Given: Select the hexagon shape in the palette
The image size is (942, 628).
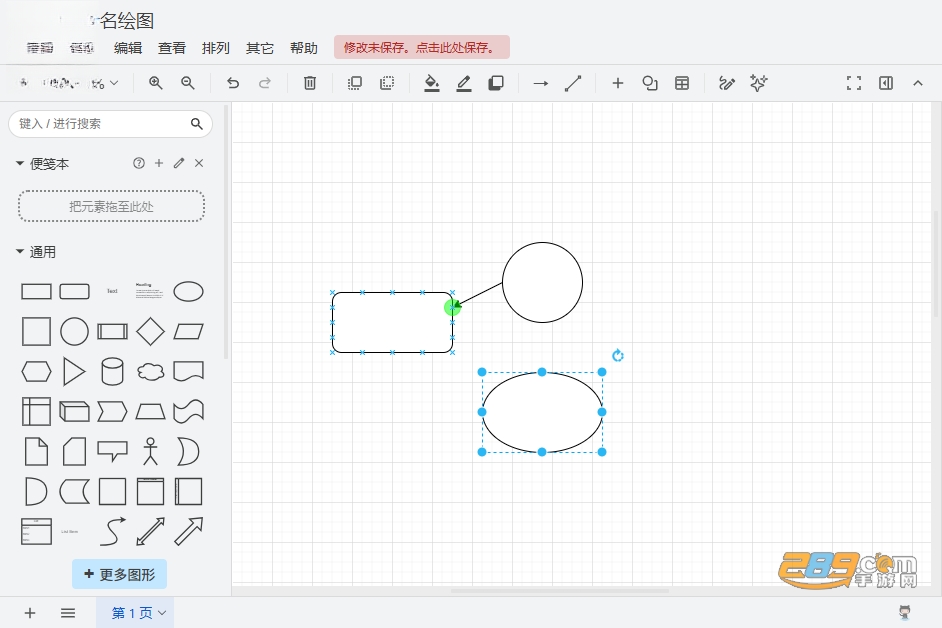Looking at the screenshot, I should click(36, 371).
